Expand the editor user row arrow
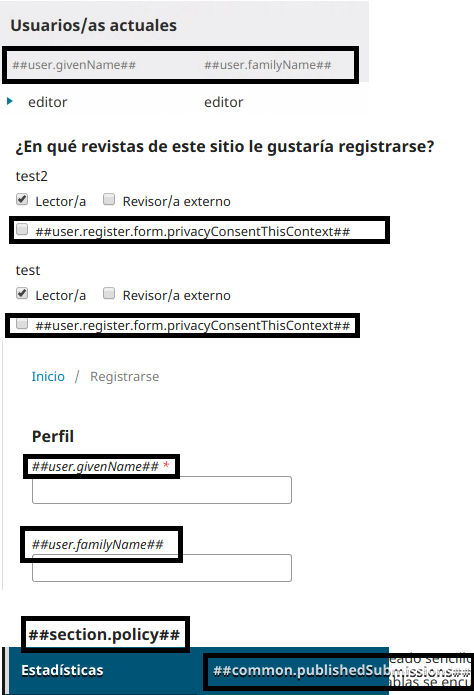 [x=10, y=102]
